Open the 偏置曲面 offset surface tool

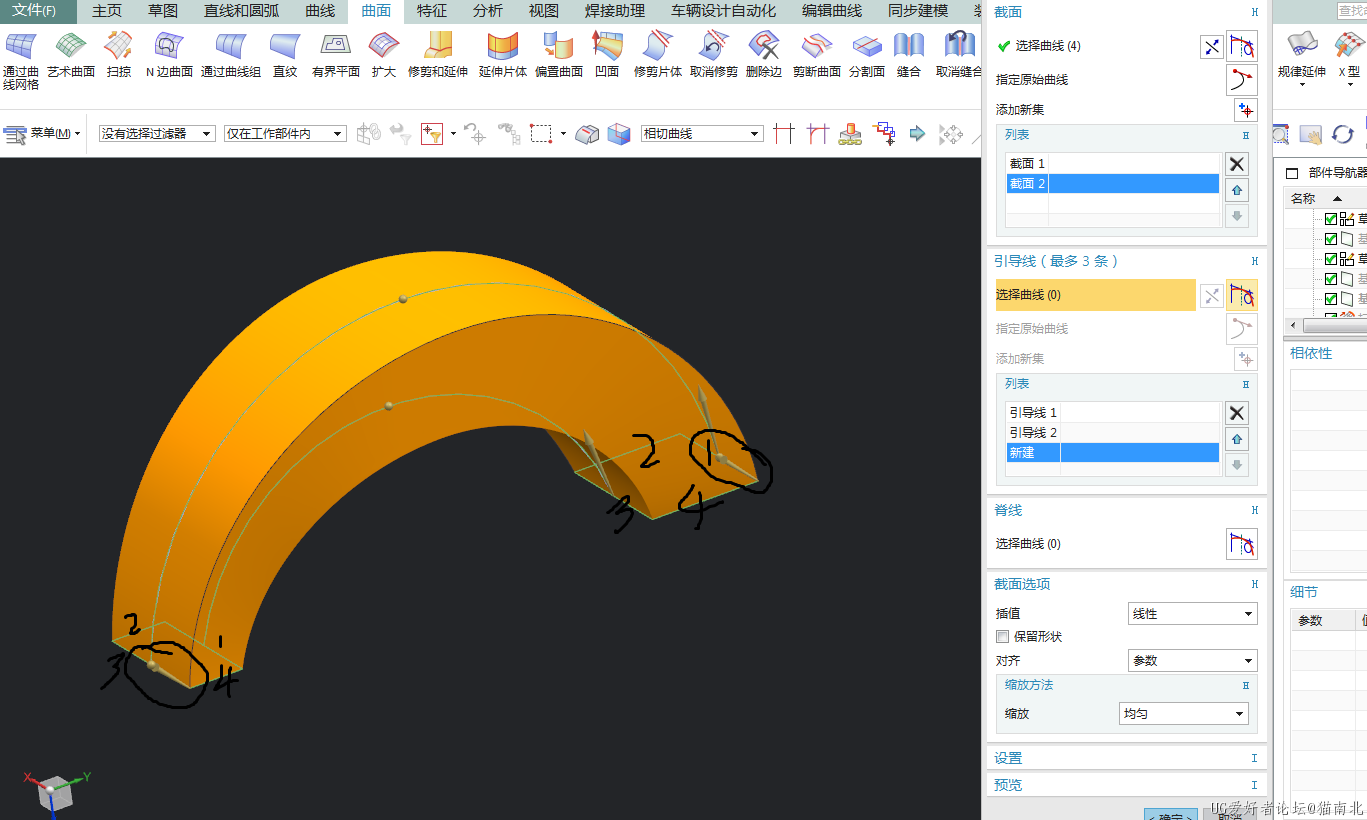pos(559,55)
